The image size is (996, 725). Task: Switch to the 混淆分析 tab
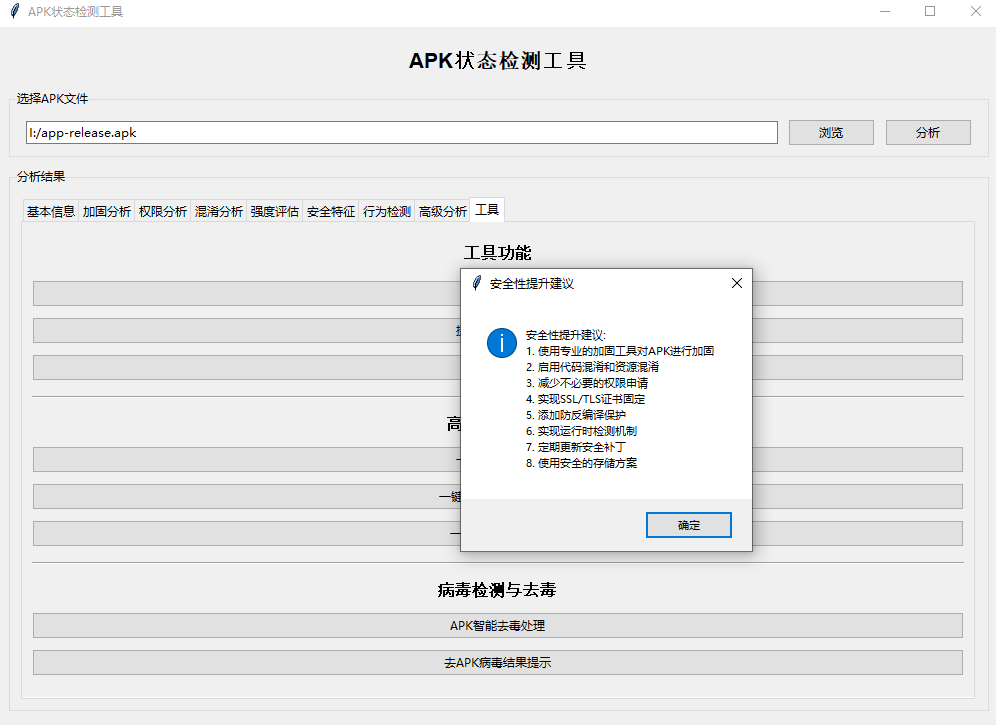pyautogui.click(x=218, y=209)
